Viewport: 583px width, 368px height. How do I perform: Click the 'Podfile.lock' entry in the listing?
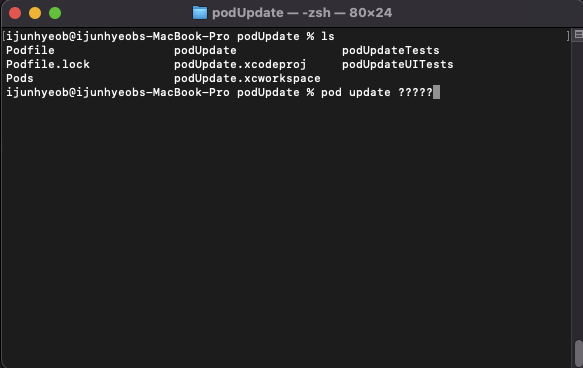(x=48, y=64)
